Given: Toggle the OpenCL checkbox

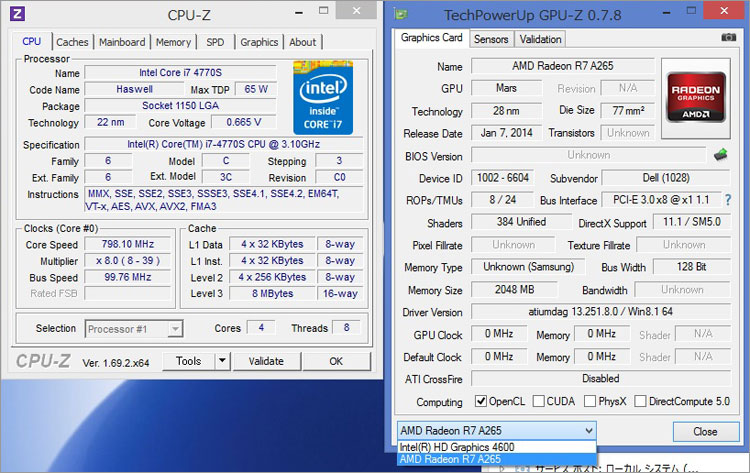Looking at the screenshot, I should point(481,401).
